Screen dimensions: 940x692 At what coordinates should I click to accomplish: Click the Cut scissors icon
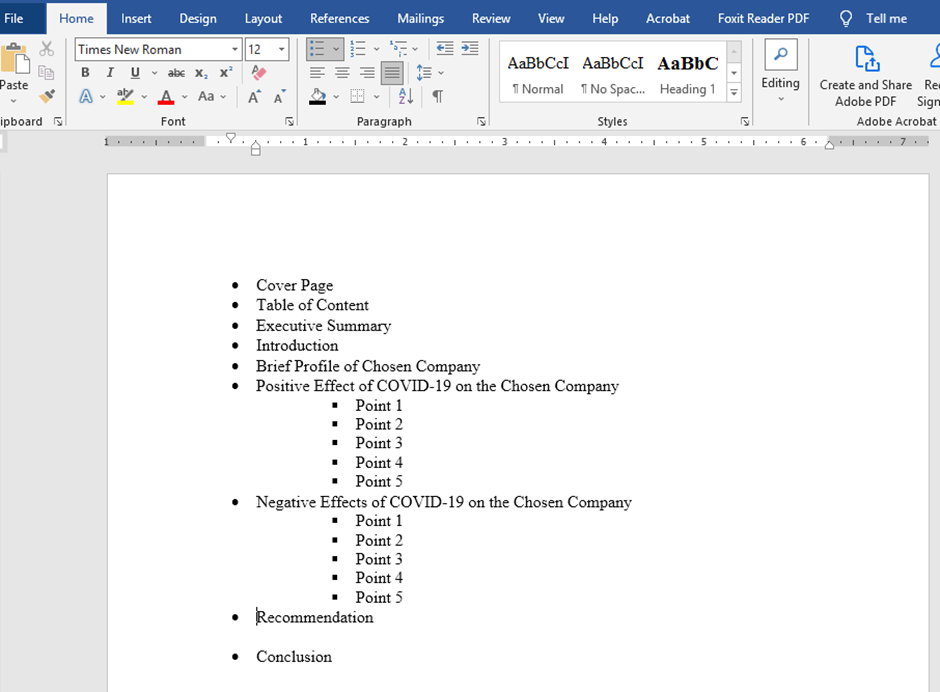click(x=46, y=49)
